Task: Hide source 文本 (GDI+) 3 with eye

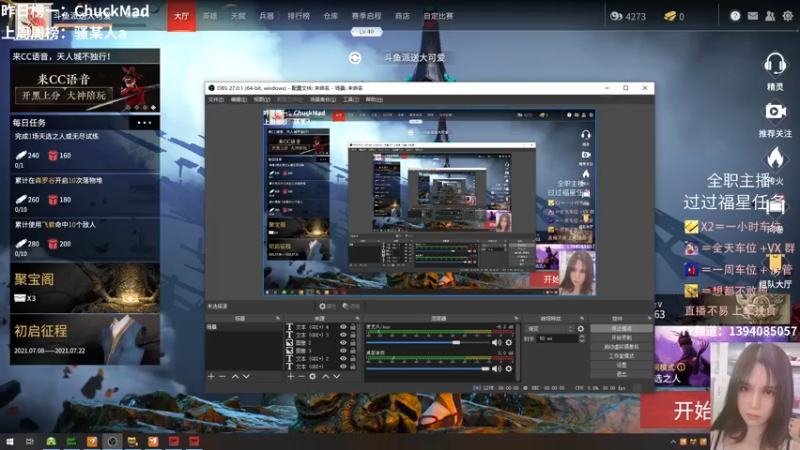Action: click(x=343, y=335)
